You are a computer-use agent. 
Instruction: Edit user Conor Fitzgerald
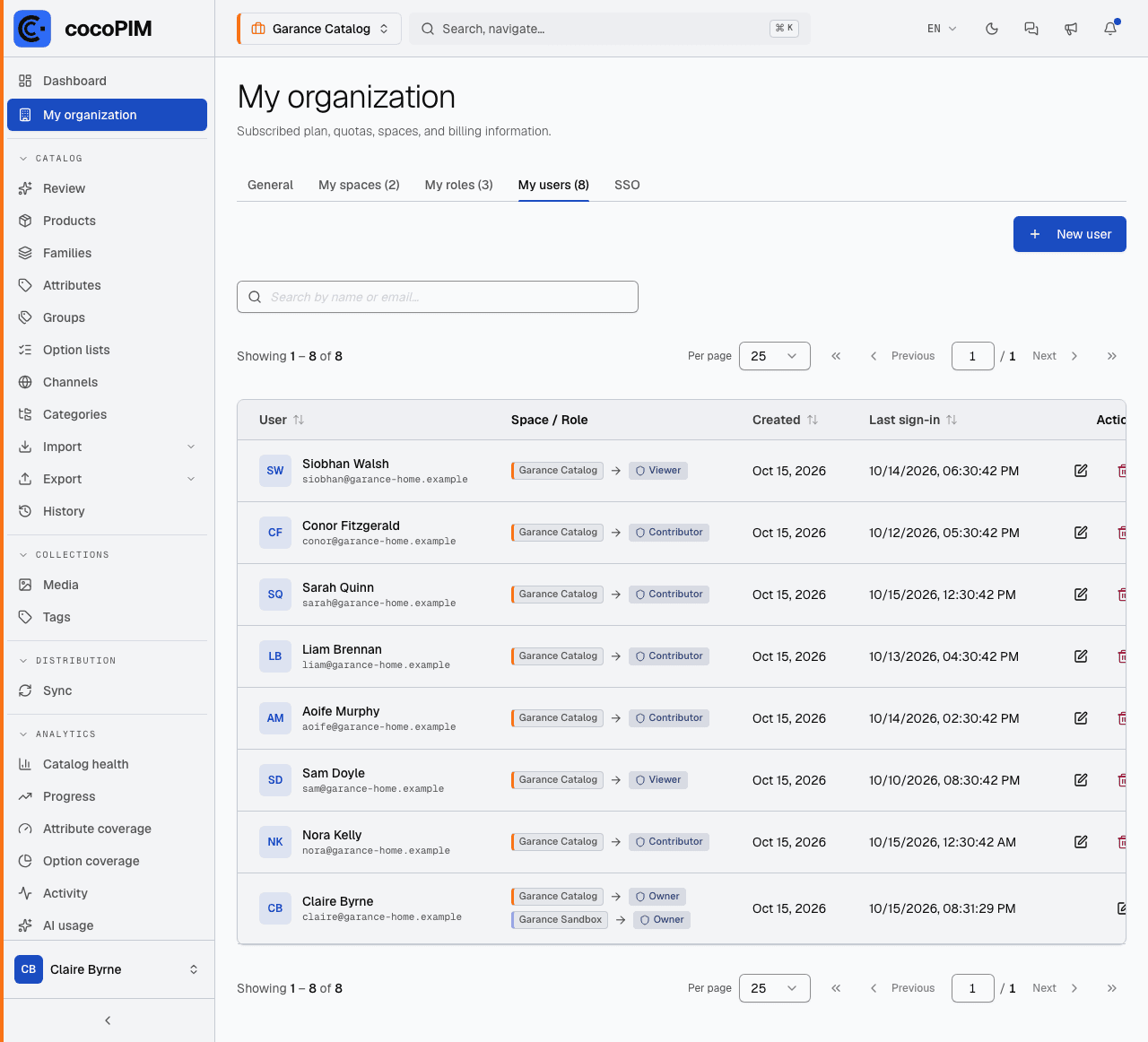click(x=1081, y=533)
